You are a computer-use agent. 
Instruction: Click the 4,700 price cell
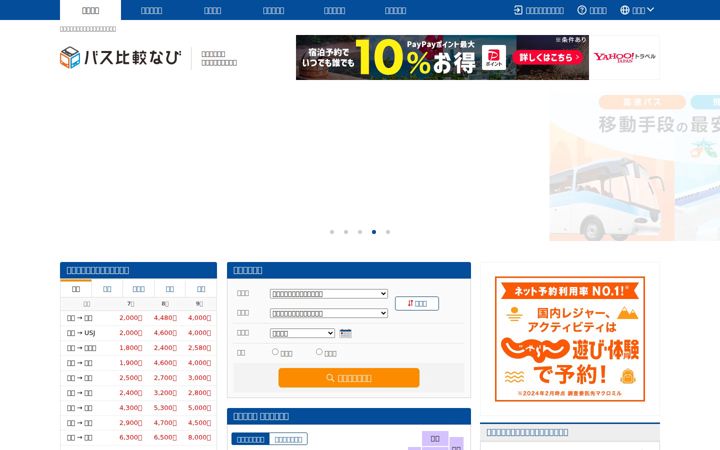coord(165,423)
